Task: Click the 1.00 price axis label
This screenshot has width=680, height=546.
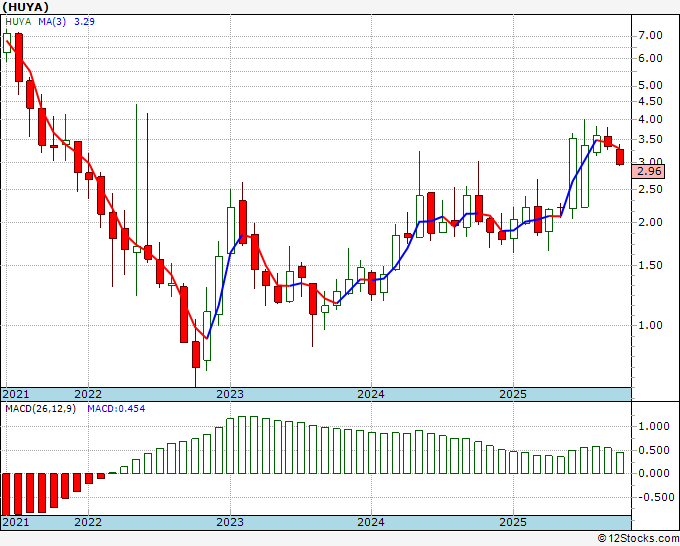Action: tap(651, 325)
